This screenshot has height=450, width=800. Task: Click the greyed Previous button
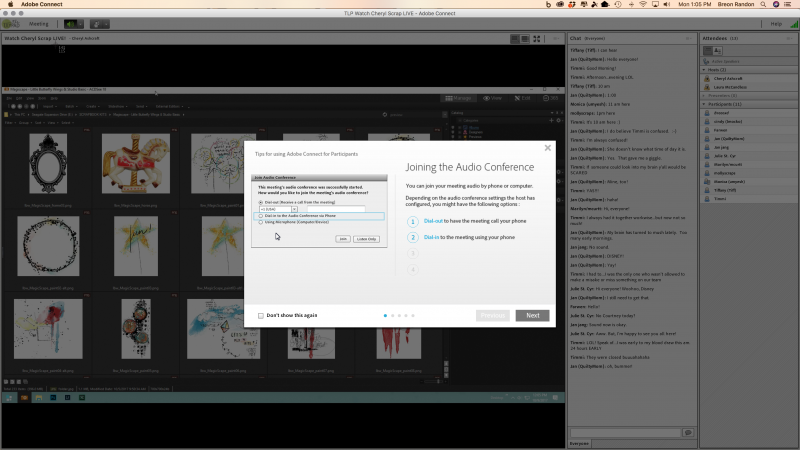492,315
